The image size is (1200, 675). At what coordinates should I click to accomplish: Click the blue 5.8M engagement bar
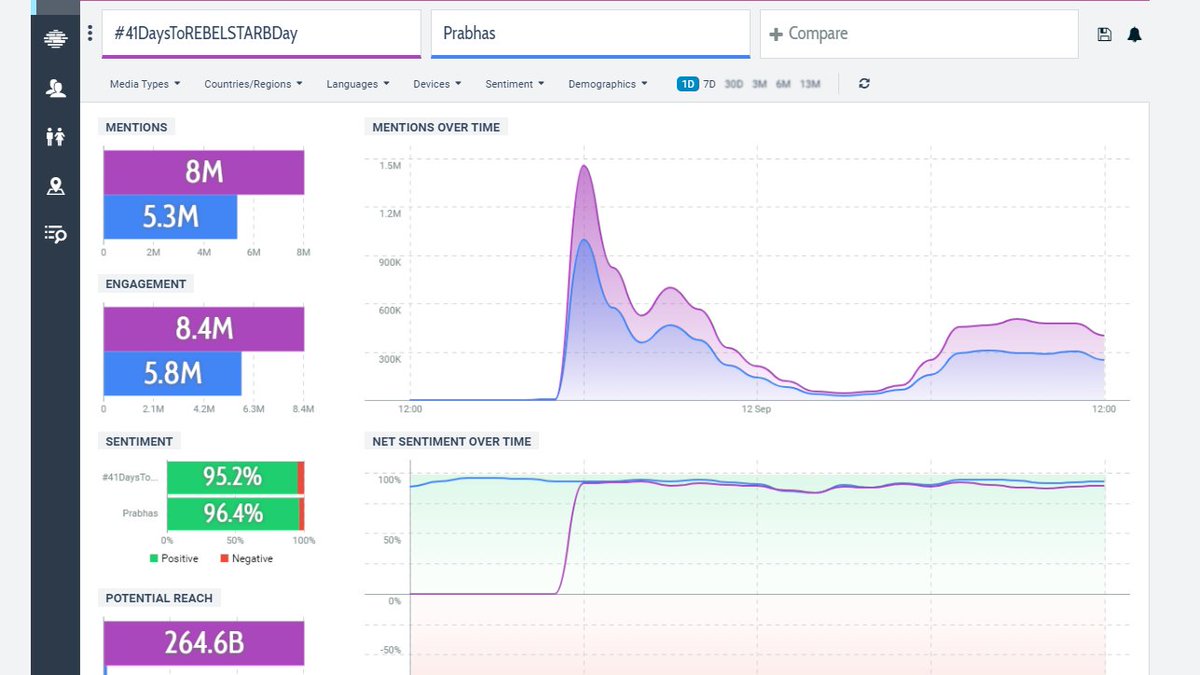click(x=172, y=373)
